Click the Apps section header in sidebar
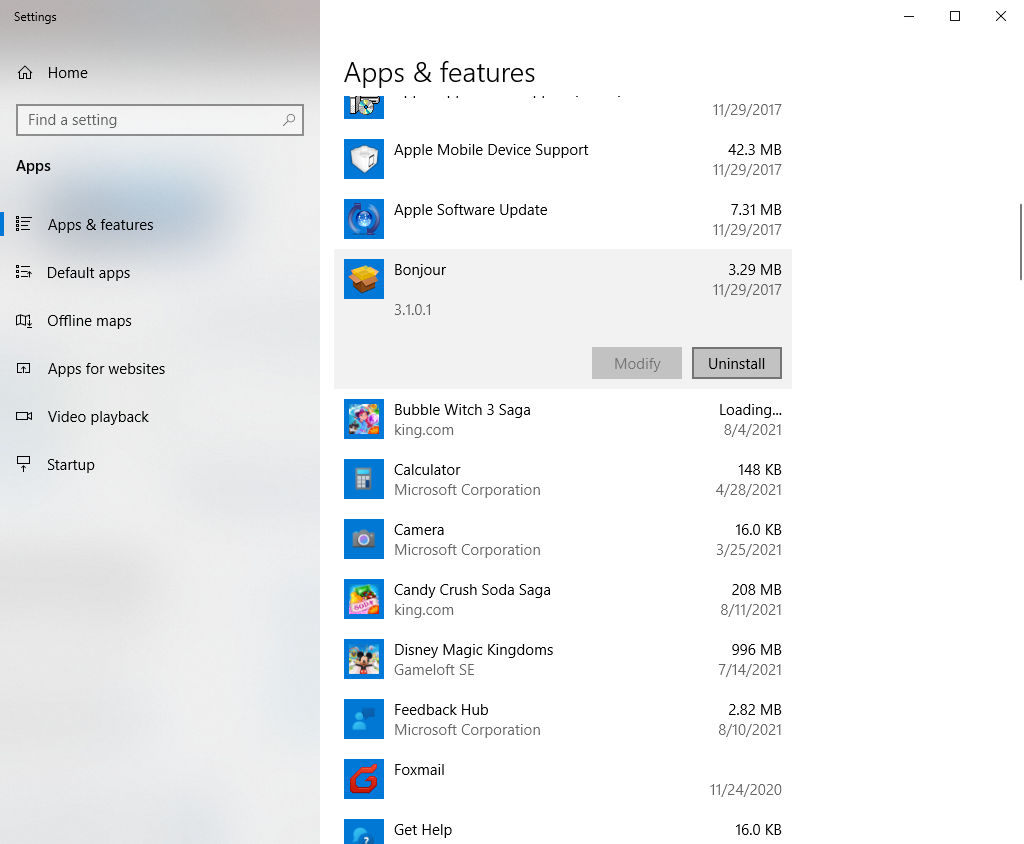 pyautogui.click(x=33, y=166)
